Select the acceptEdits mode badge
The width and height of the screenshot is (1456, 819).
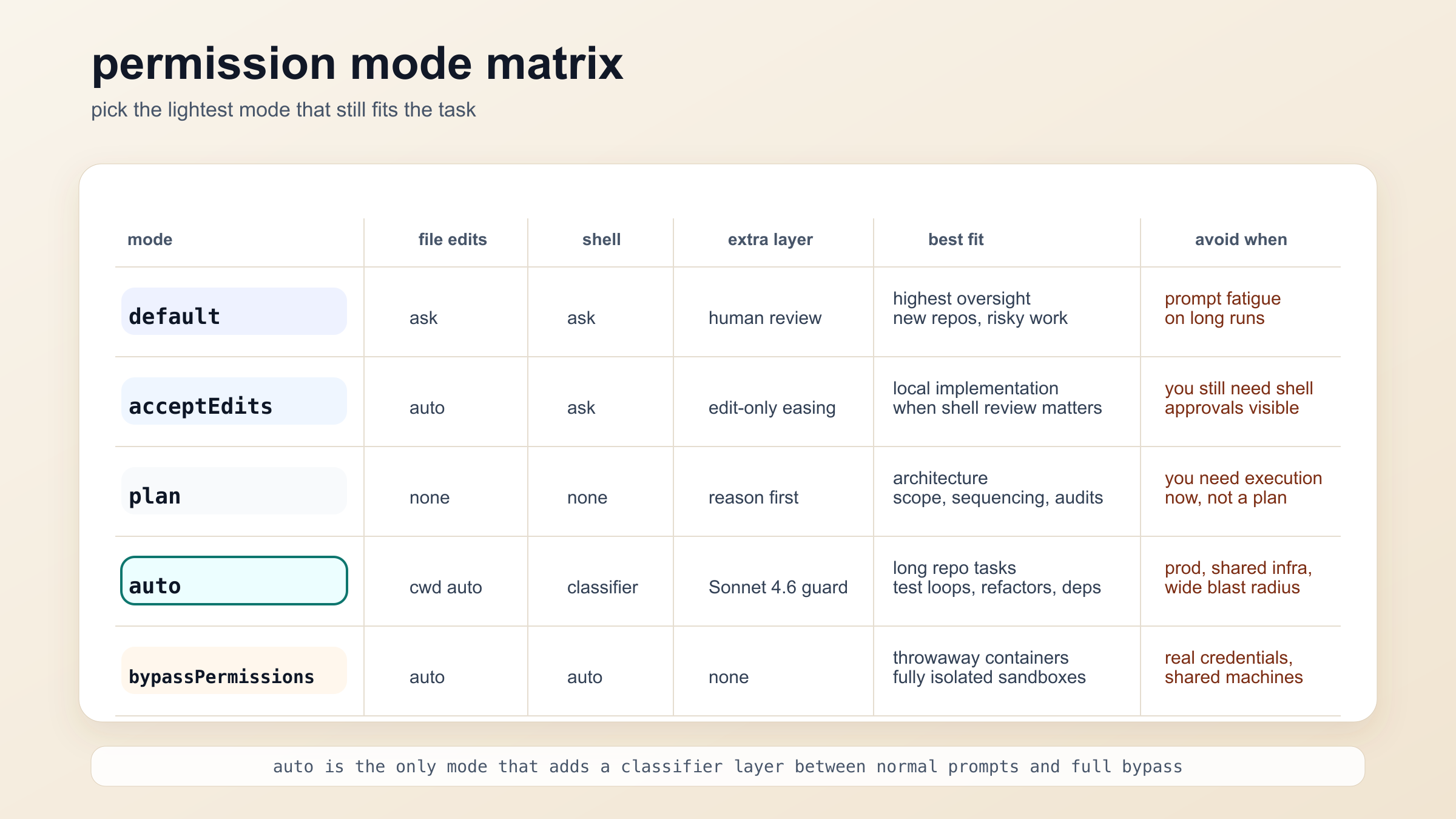(x=234, y=402)
